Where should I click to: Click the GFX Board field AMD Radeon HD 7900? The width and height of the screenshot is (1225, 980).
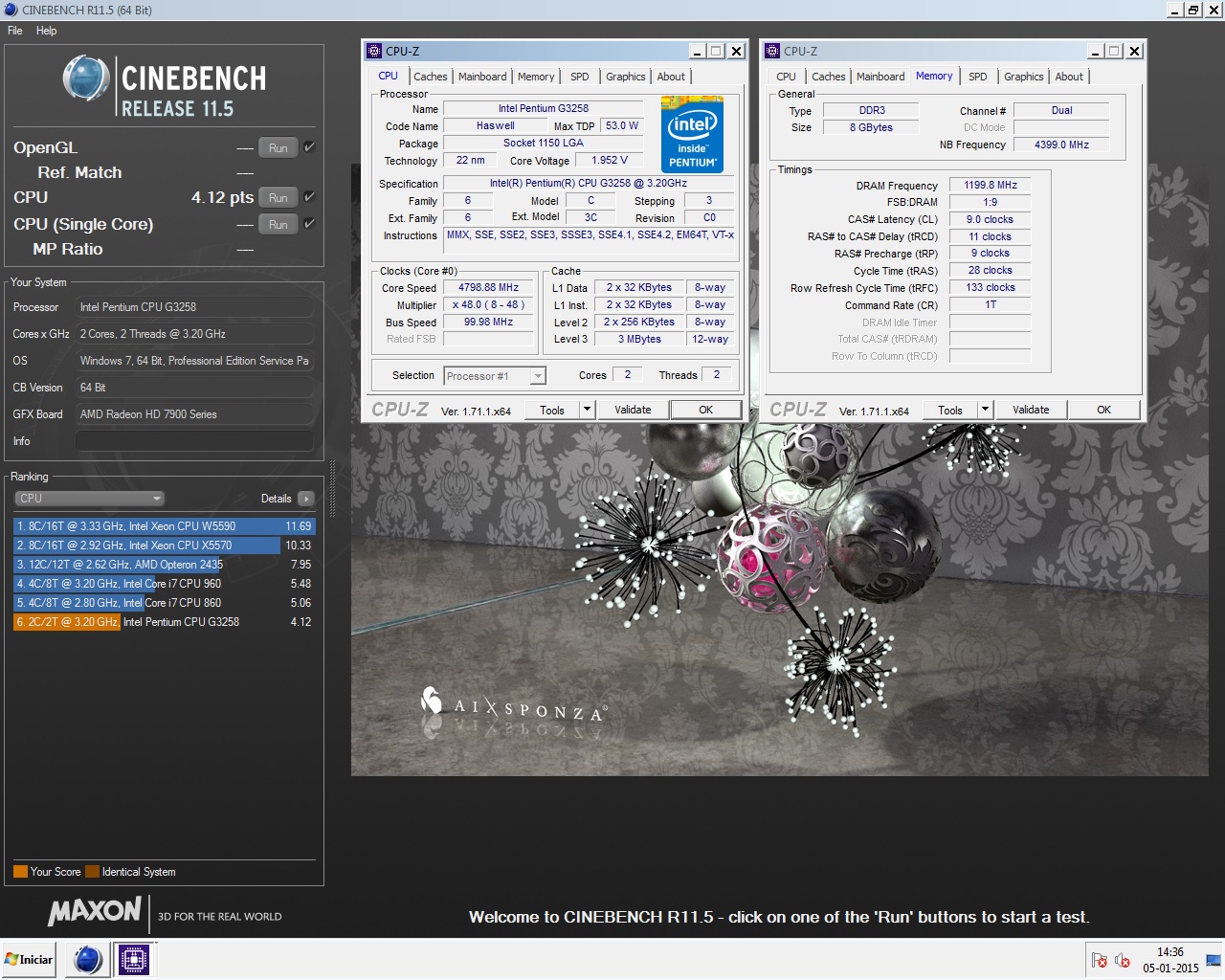[194, 414]
